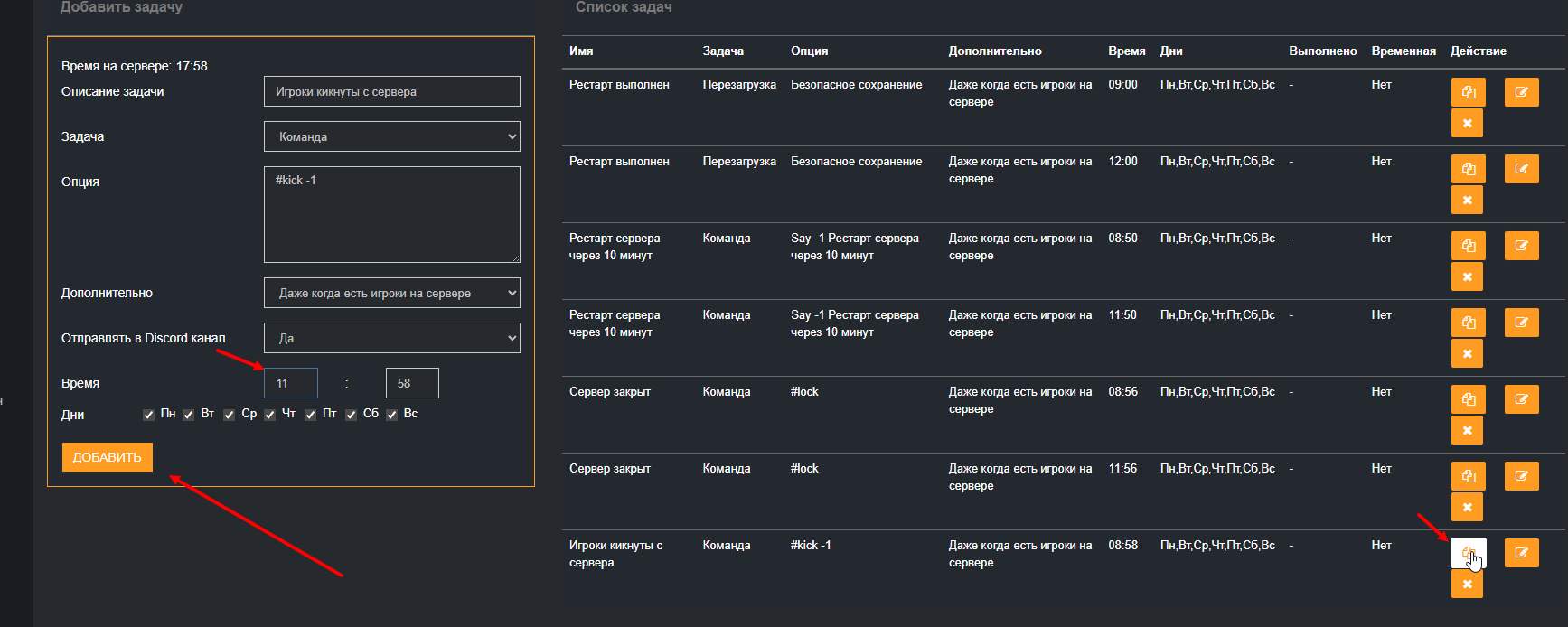Open the Задача dropdown showing 'Команда'
The width and height of the screenshot is (1568, 627).
coord(391,136)
